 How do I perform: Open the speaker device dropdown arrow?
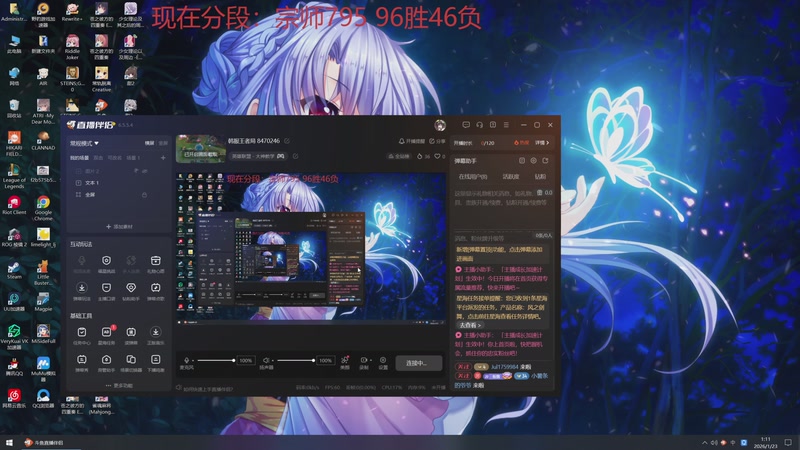point(272,360)
